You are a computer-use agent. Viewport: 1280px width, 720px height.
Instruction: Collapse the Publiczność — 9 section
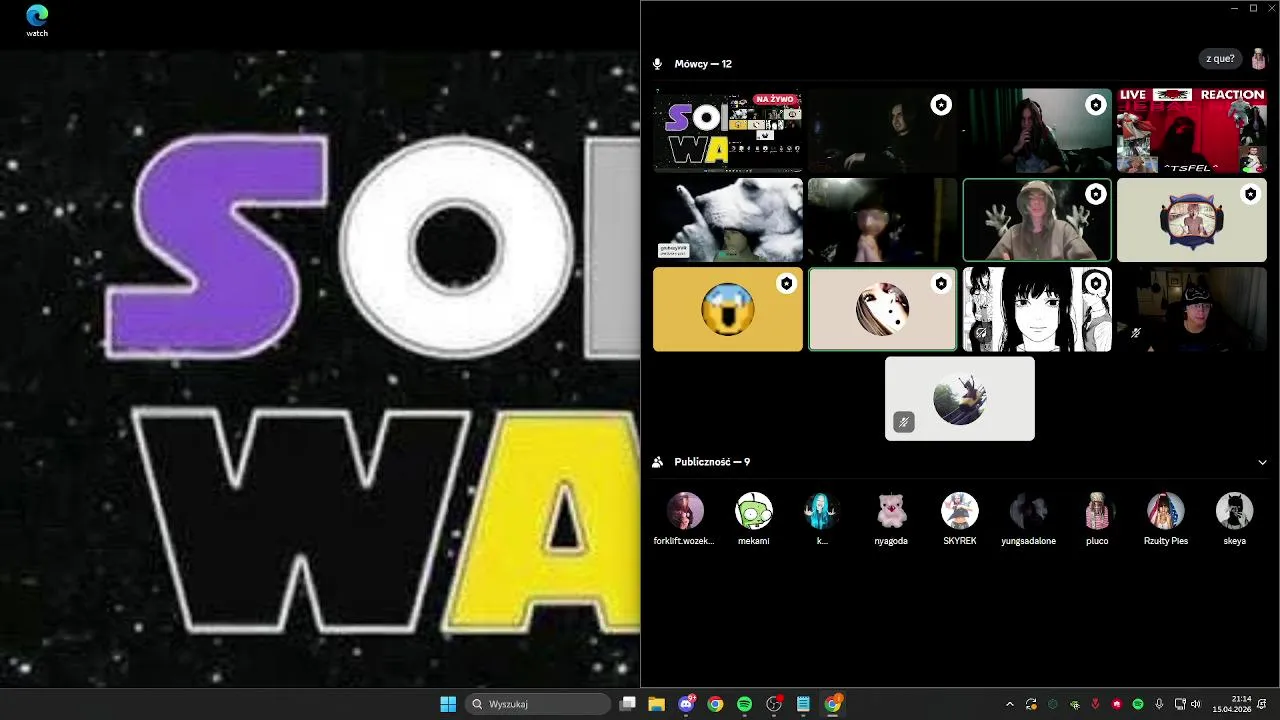(x=1263, y=462)
